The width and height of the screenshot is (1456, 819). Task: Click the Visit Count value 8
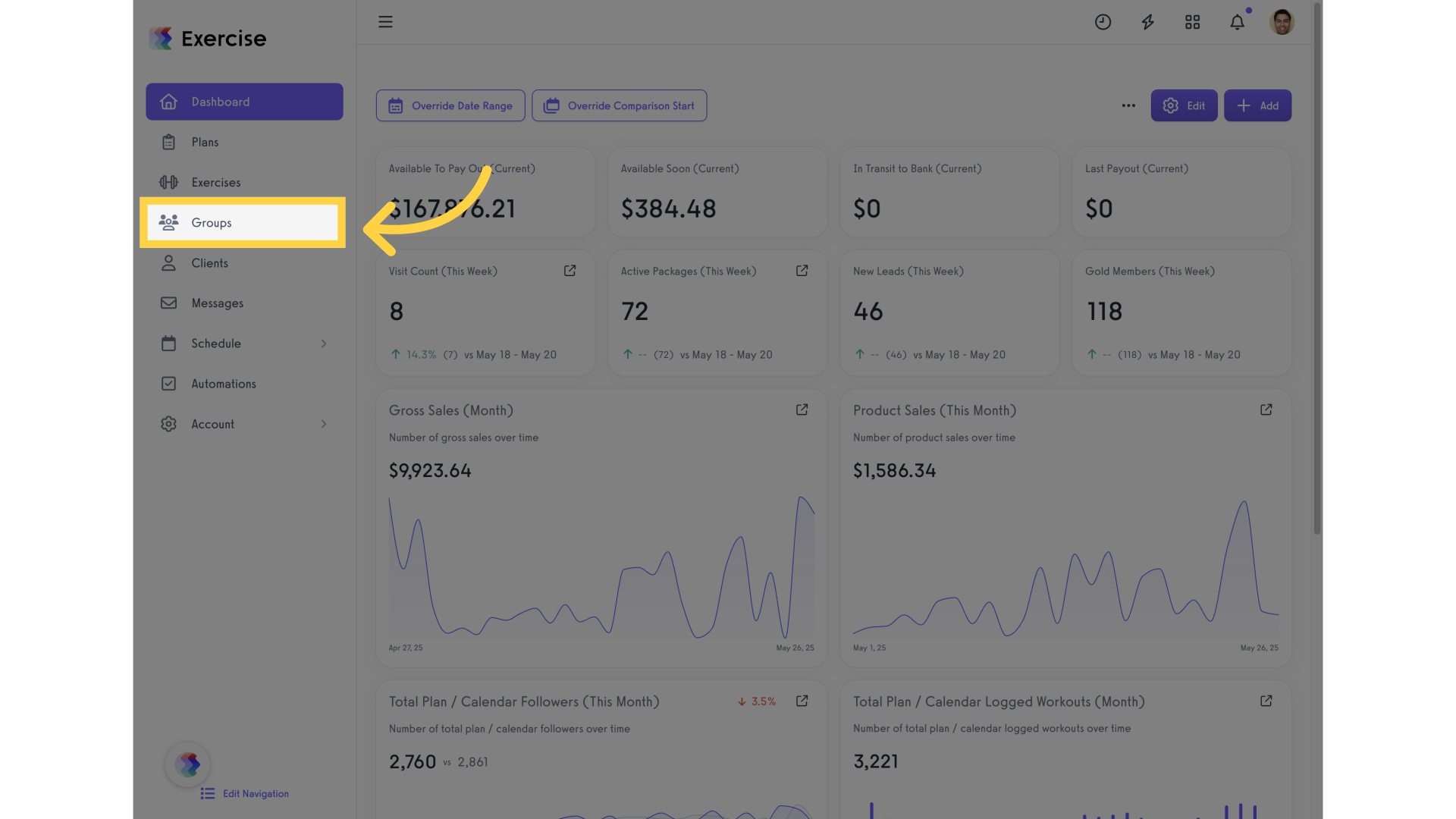(x=396, y=311)
